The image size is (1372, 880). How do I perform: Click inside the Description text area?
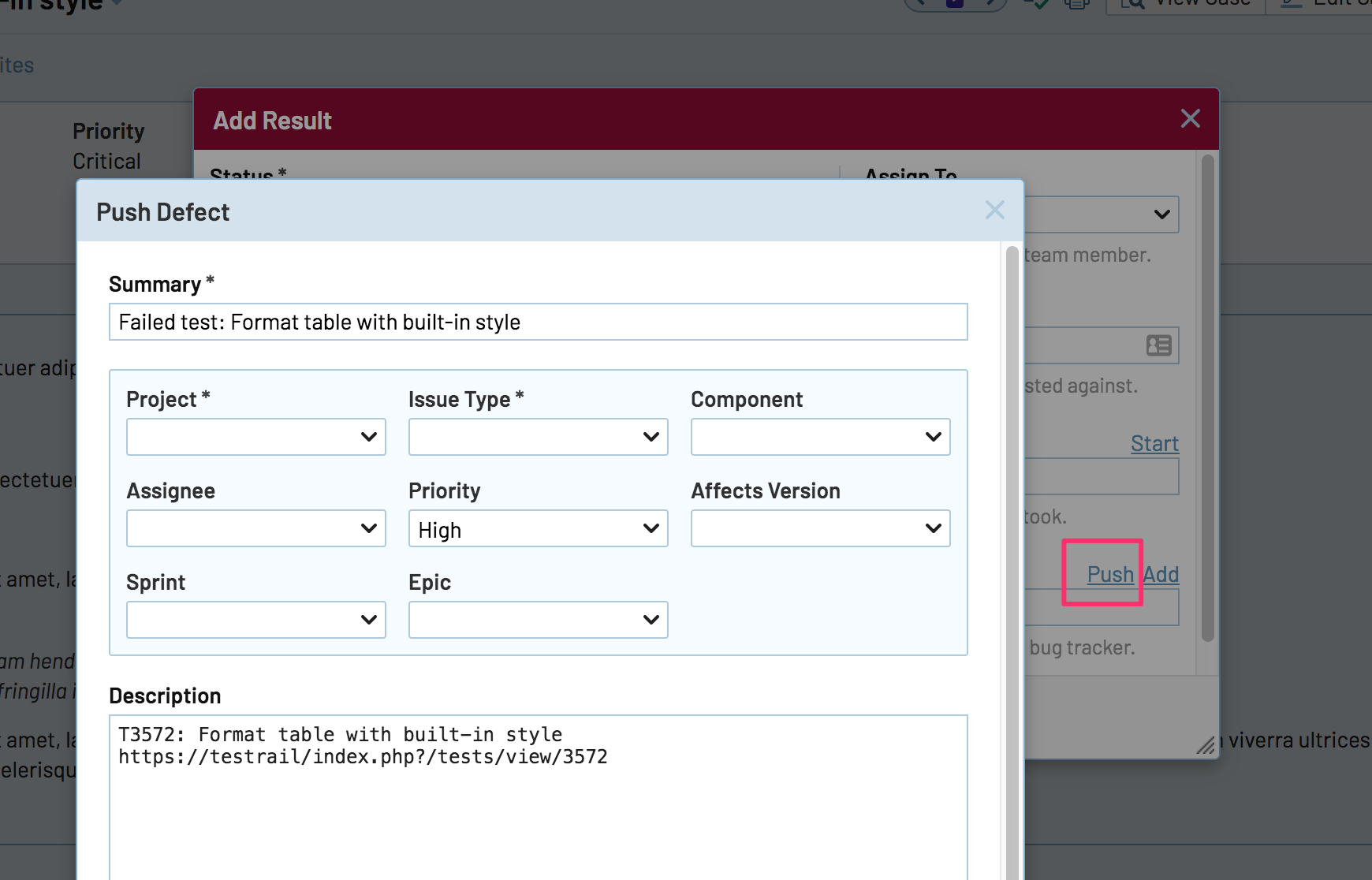point(538,804)
